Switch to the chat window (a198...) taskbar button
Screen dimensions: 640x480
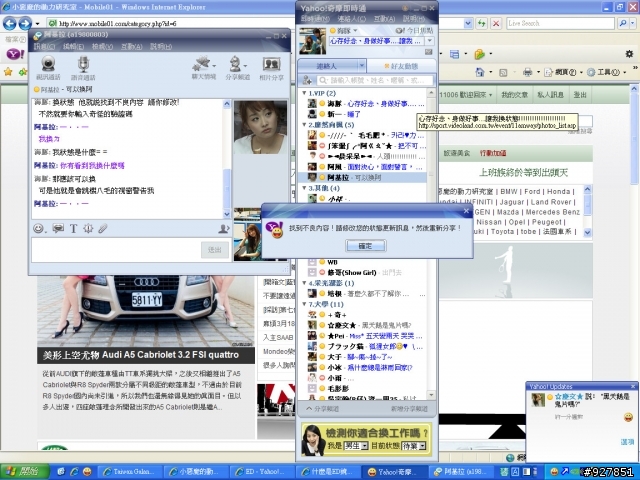click(x=460, y=472)
